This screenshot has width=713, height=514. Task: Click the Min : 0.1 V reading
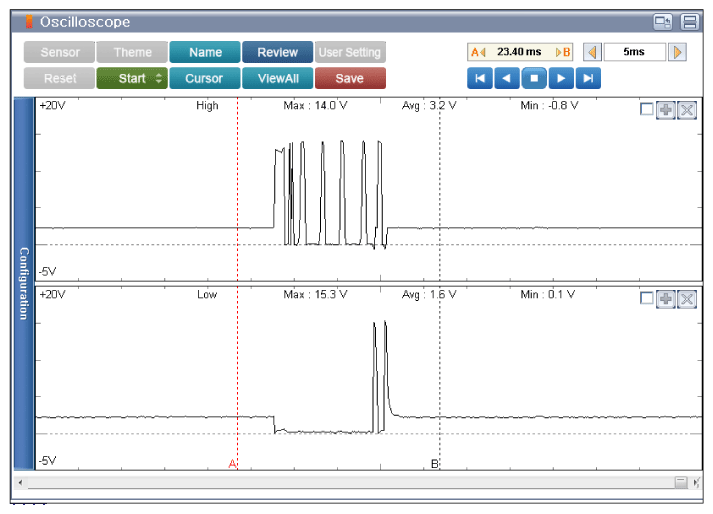[x=547, y=295]
